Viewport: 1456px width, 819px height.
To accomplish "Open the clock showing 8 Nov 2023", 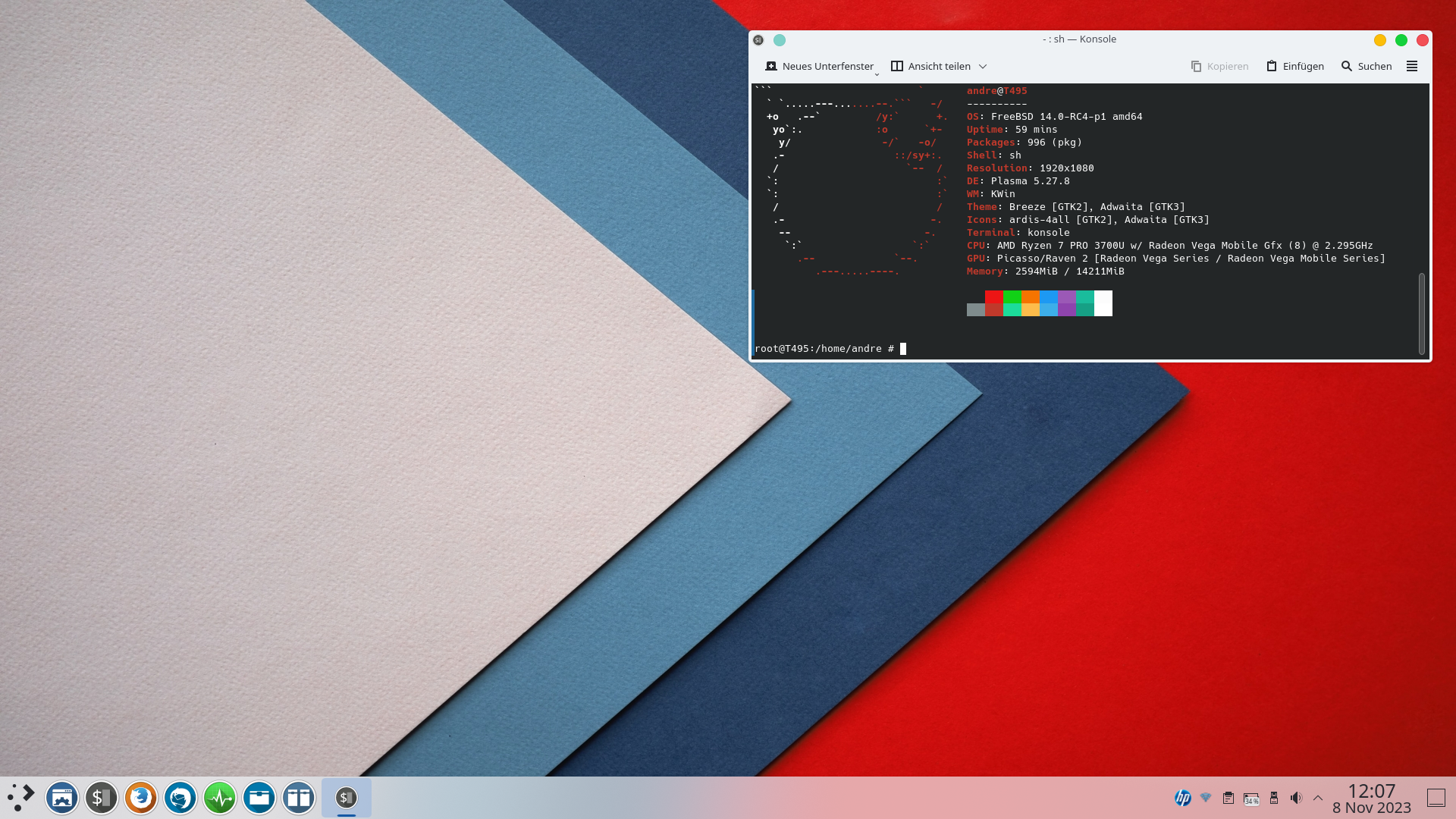I will click(x=1371, y=798).
